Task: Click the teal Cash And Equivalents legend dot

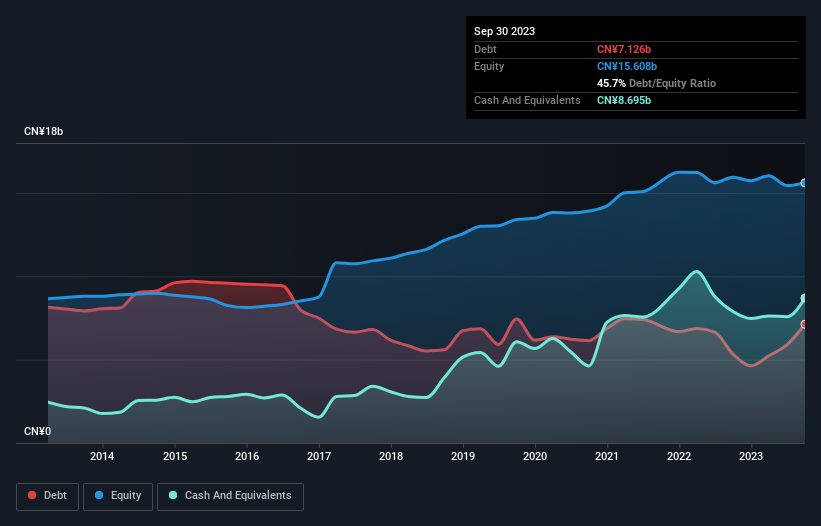Action: pyautogui.click(x=173, y=495)
